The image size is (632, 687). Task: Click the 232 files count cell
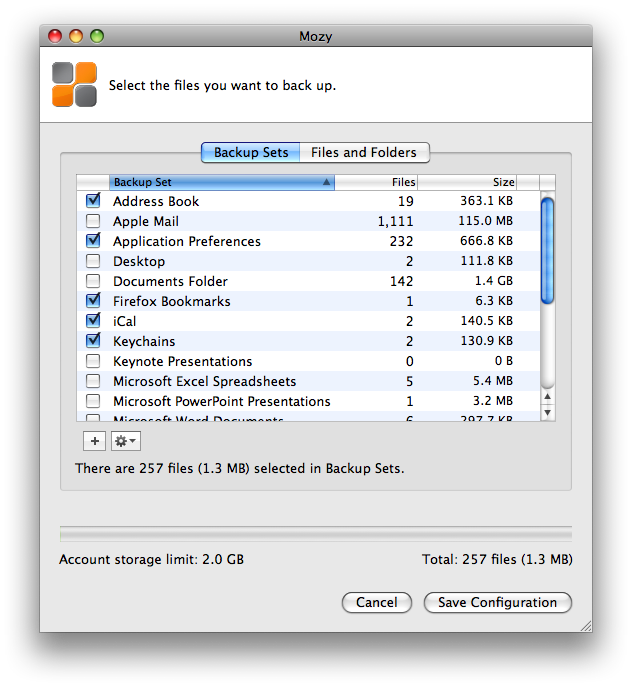point(401,241)
